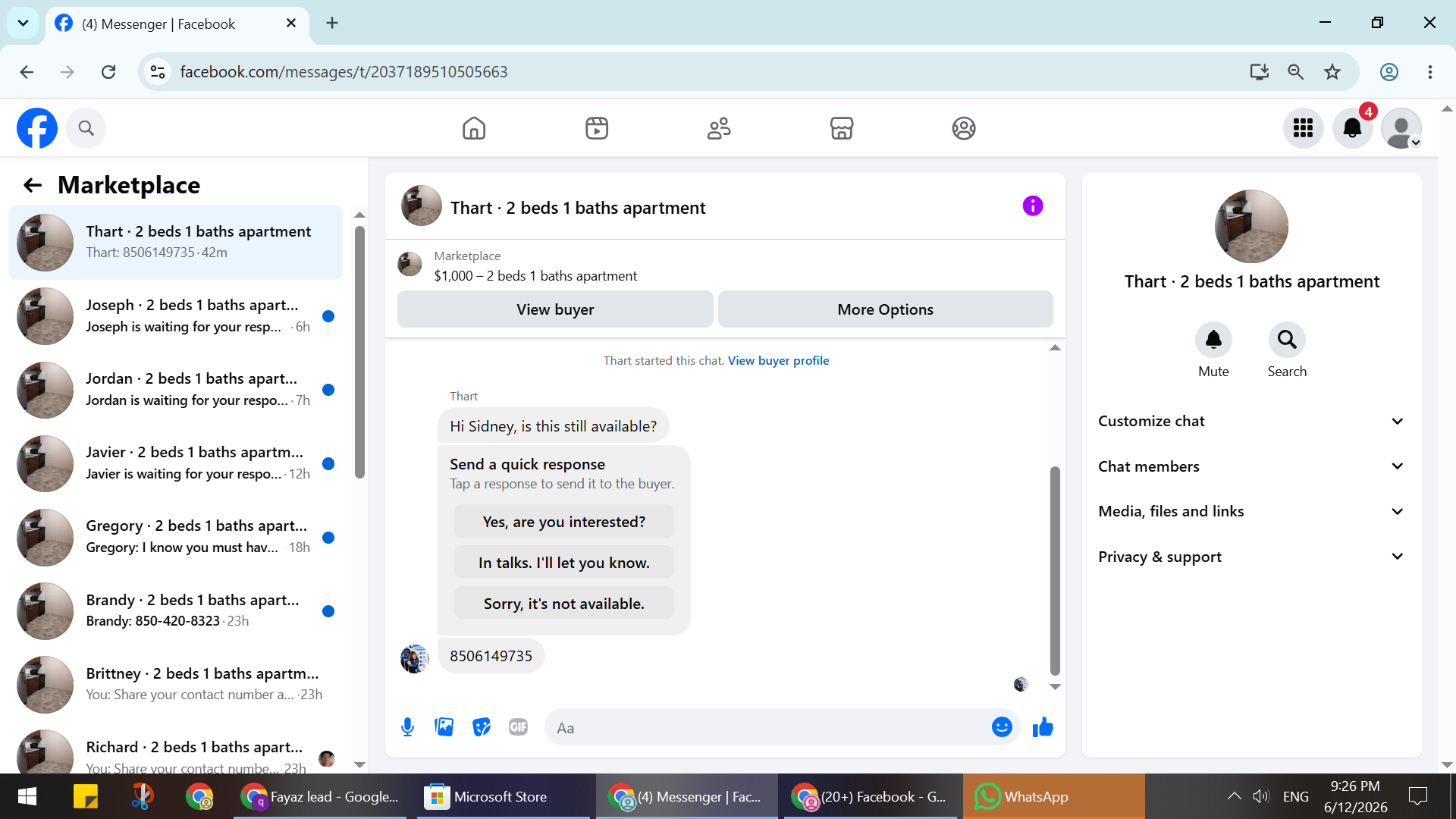Record a voice clip with microphone
The width and height of the screenshot is (1456, 819).
[407, 728]
